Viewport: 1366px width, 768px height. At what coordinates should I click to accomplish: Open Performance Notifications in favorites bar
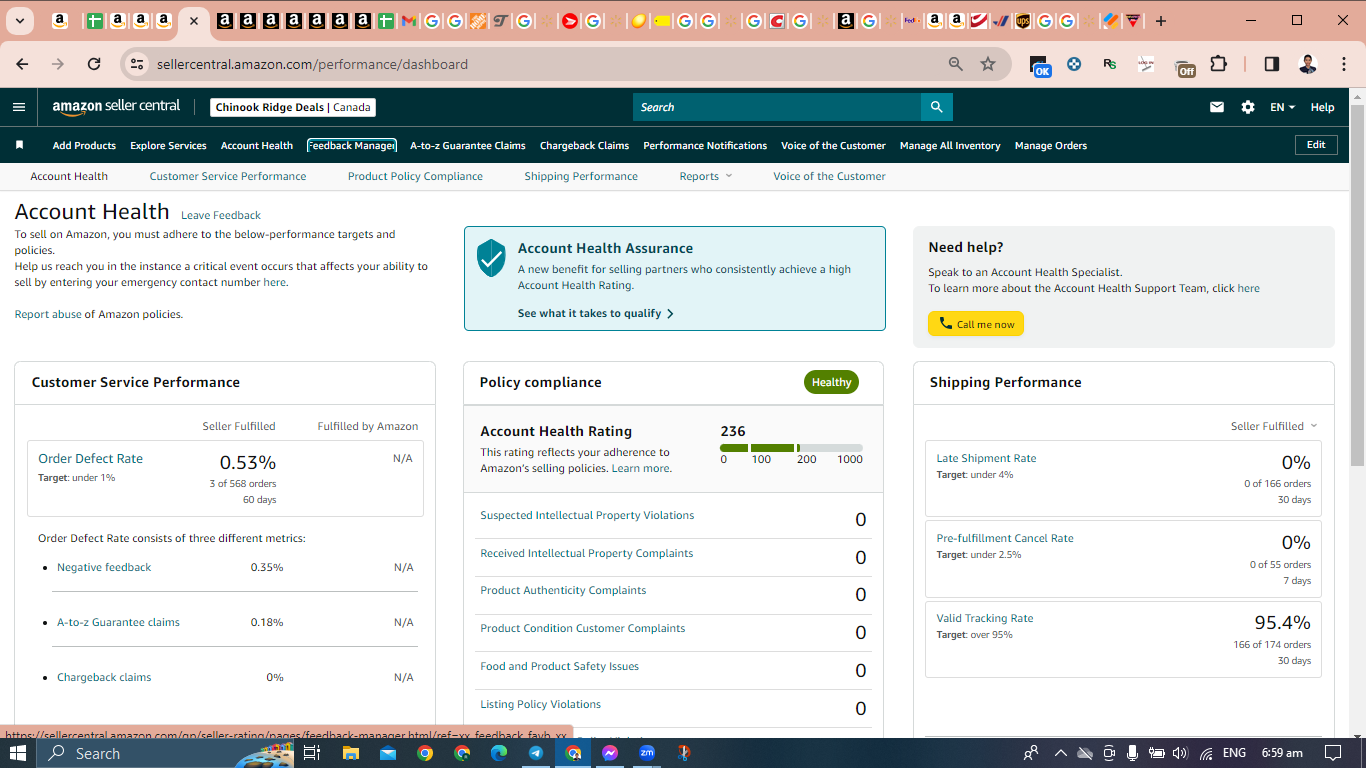(705, 145)
